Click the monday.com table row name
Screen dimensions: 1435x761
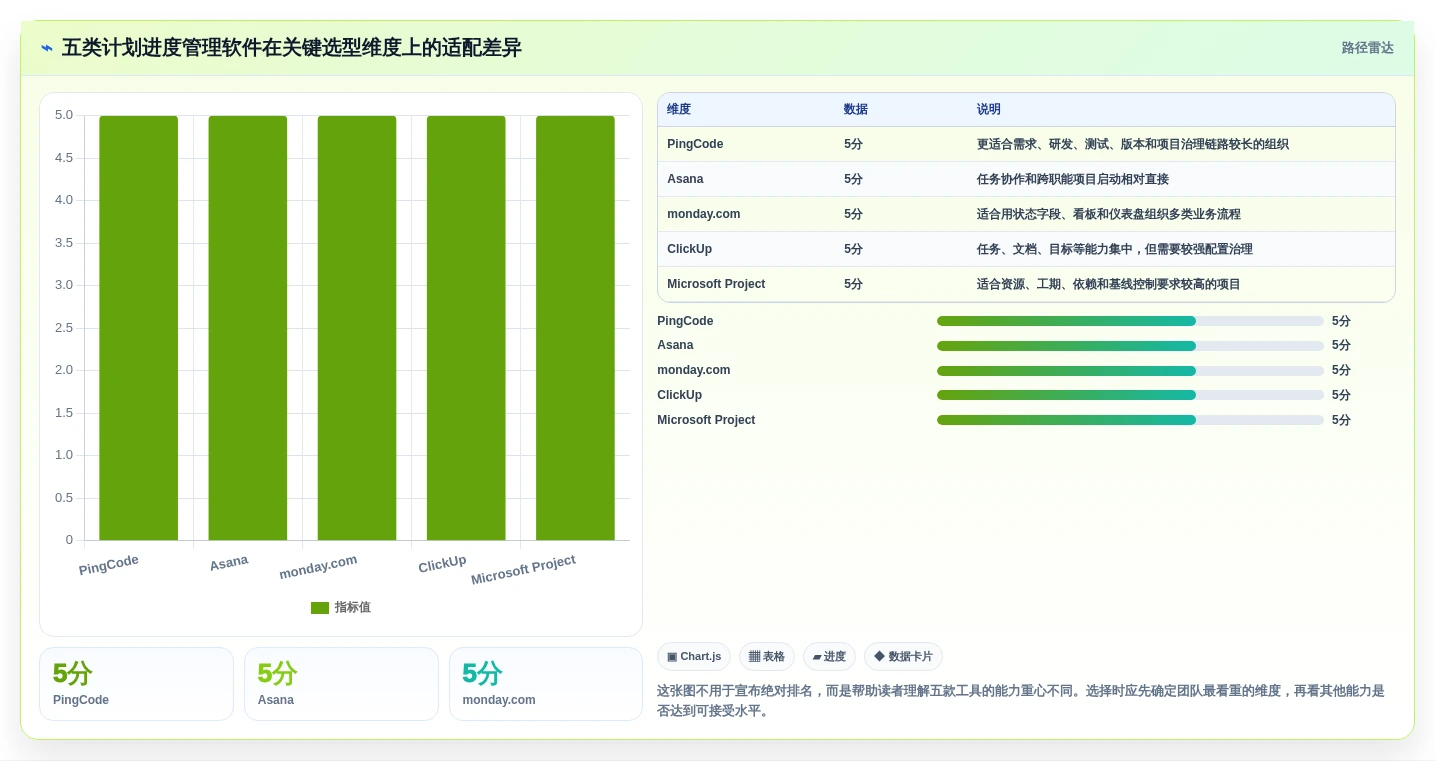704,214
